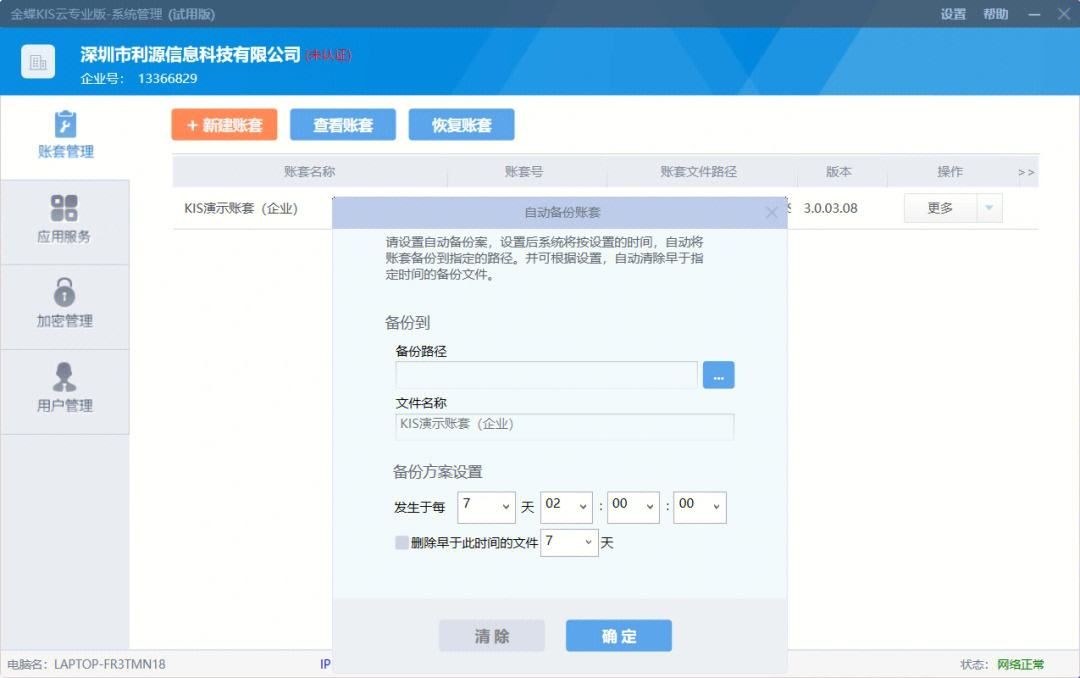The height and width of the screenshot is (678, 1080).
Task: Click the 未认证 status label
Action: [x=329, y=56]
